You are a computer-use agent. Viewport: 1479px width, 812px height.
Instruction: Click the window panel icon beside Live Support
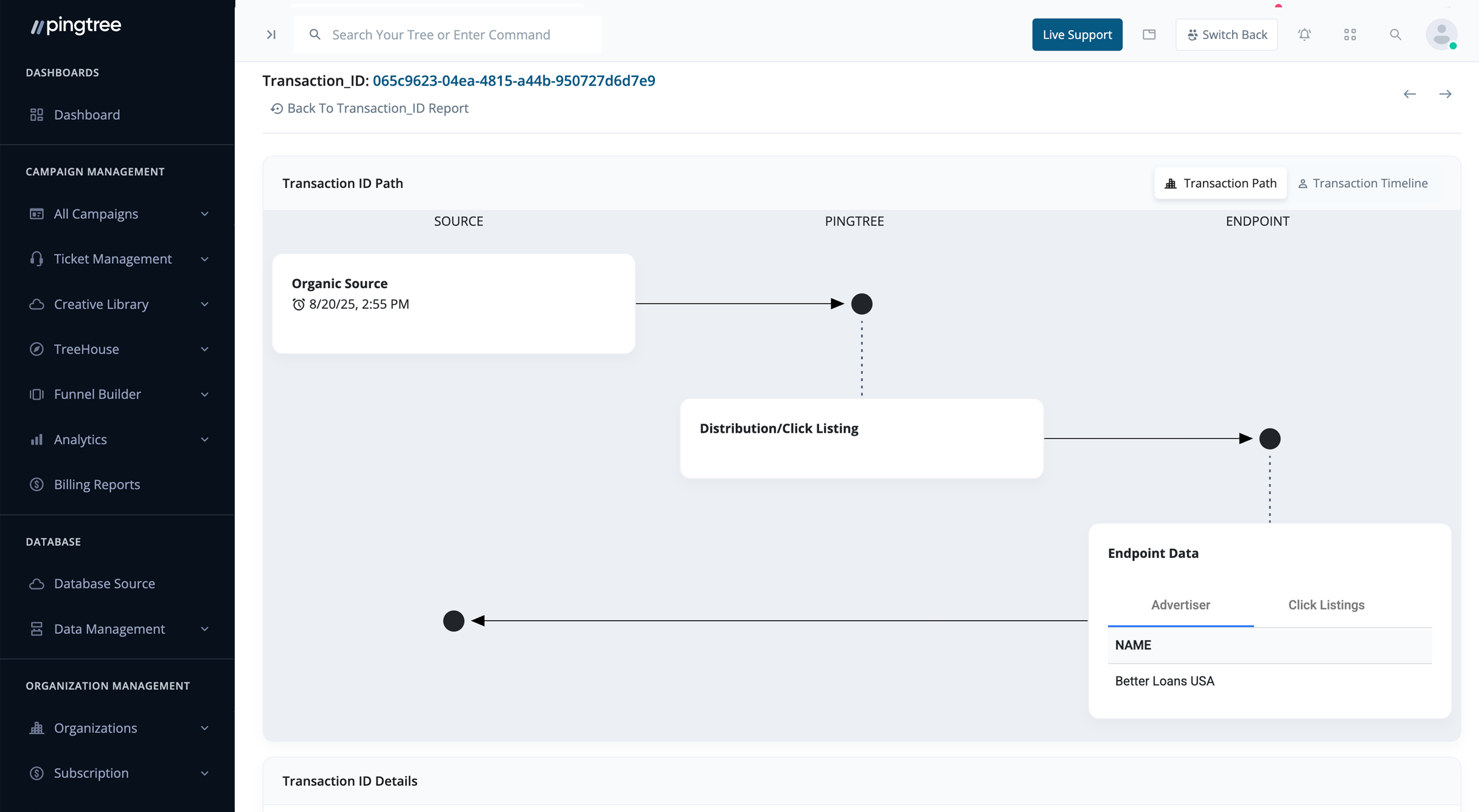click(x=1149, y=35)
